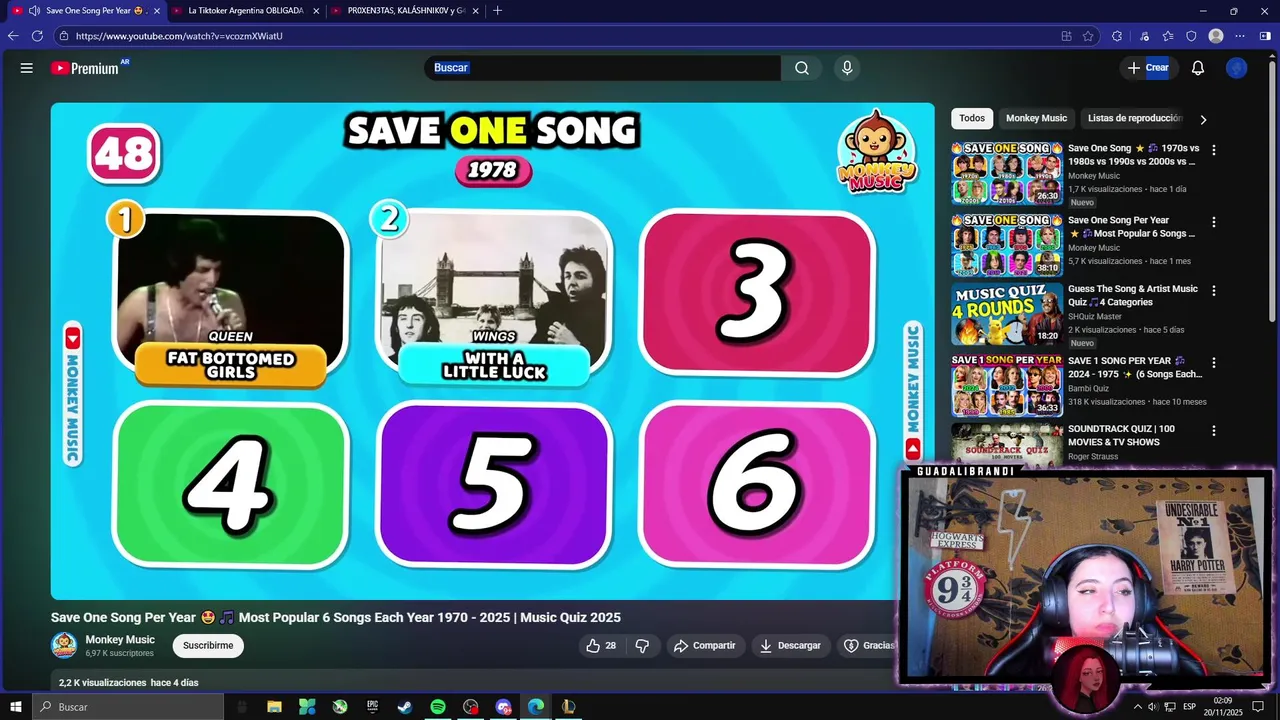Select the Monkey Music filter chip

click(1036, 118)
